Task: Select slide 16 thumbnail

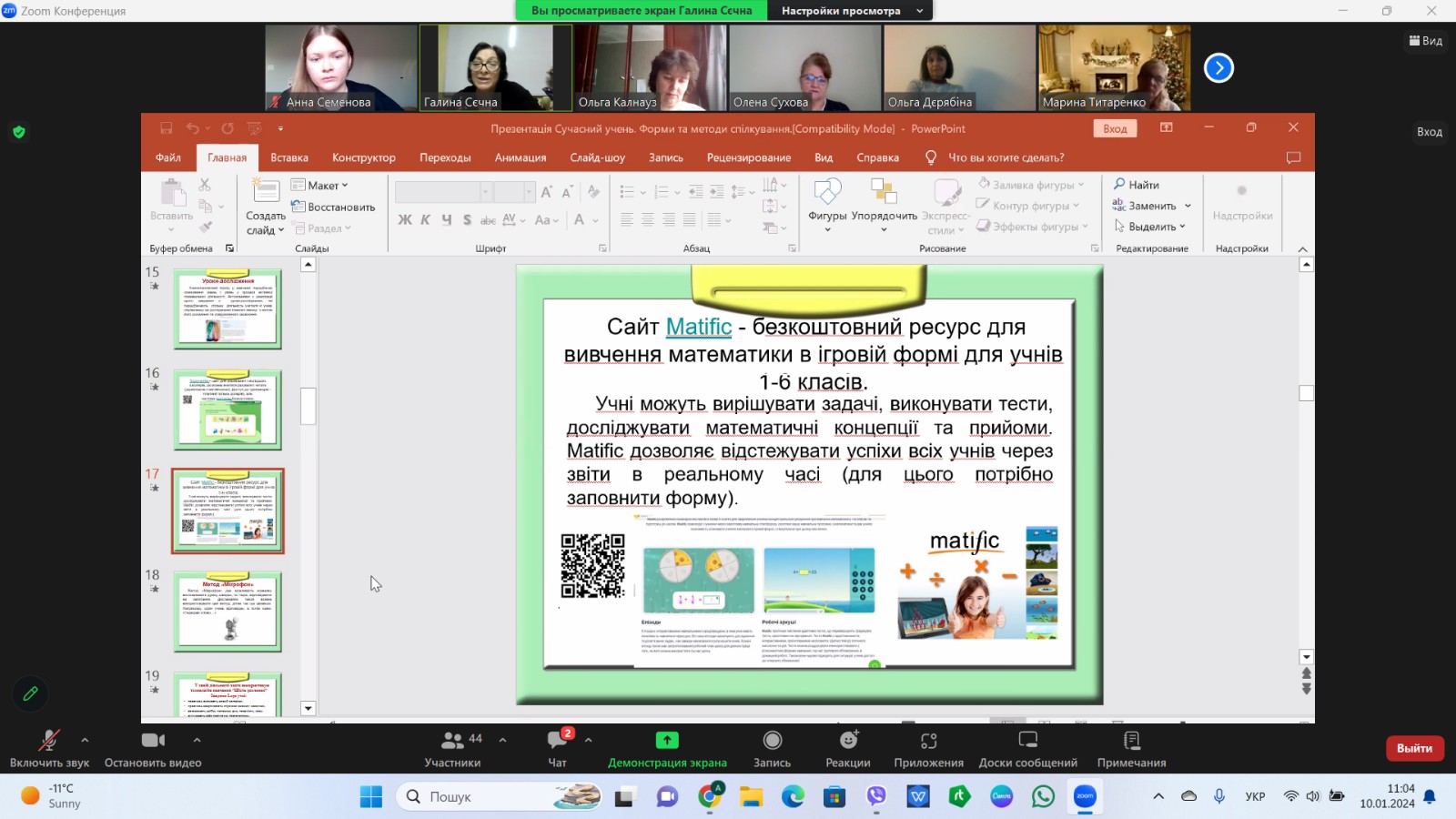Action: coord(227,410)
